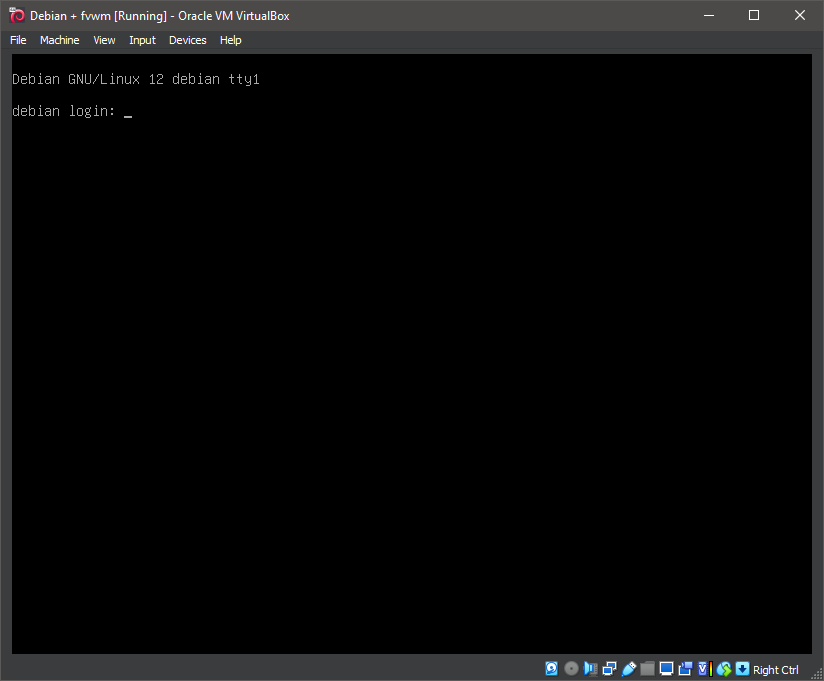Click the hard disk activity indicator icon
This screenshot has width=824, height=681.
pos(551,669)
